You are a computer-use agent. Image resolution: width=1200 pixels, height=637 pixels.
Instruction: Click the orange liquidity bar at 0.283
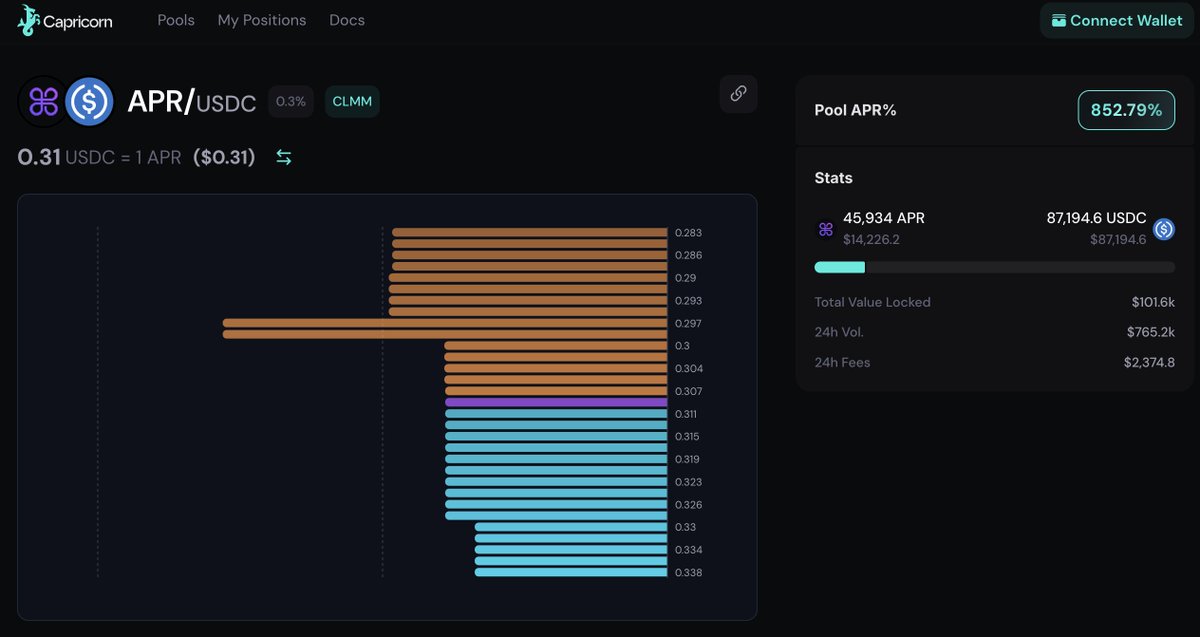(x=530, y=232)
